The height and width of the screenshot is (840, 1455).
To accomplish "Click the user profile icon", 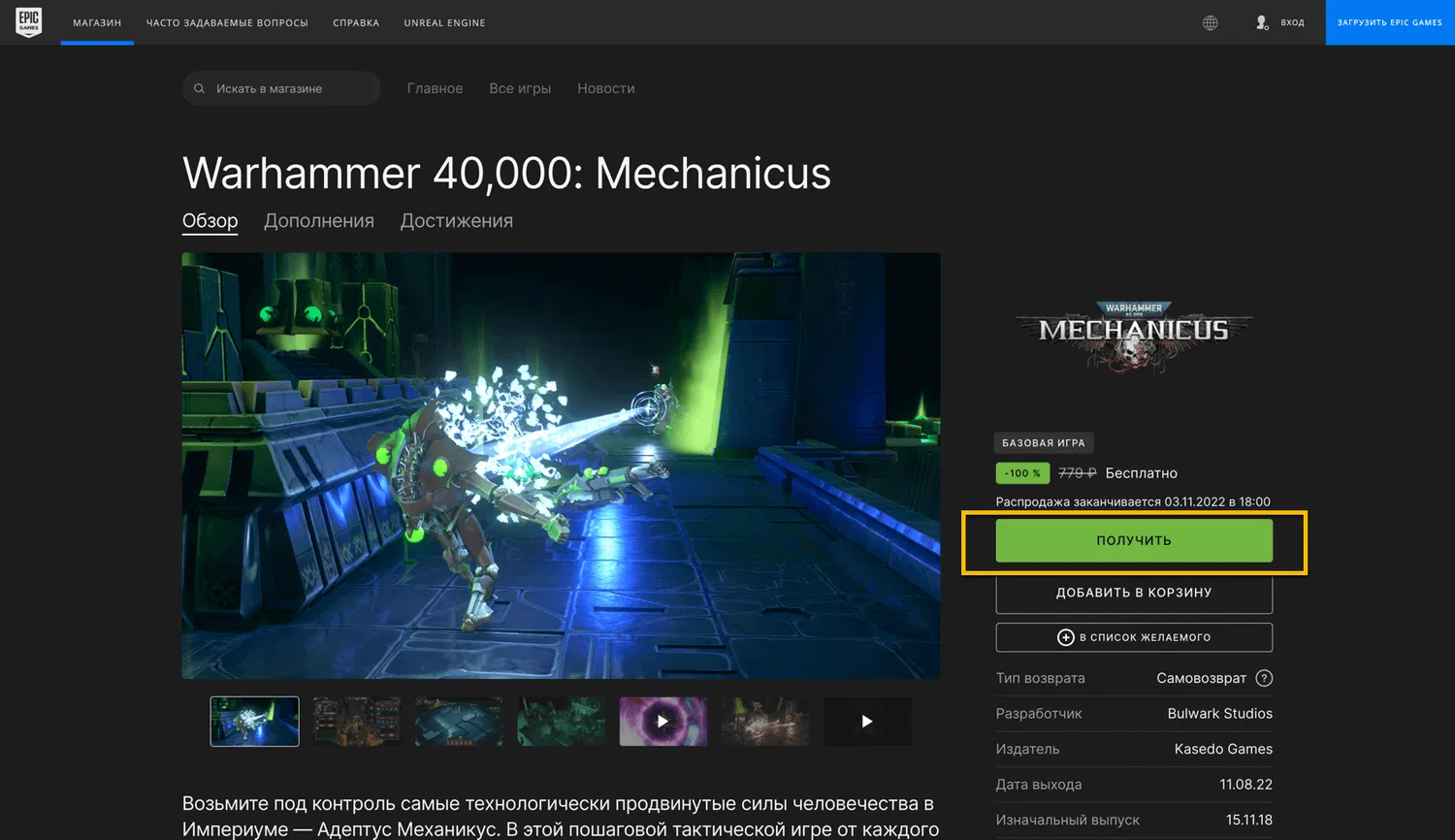I will coord(1262,22).
